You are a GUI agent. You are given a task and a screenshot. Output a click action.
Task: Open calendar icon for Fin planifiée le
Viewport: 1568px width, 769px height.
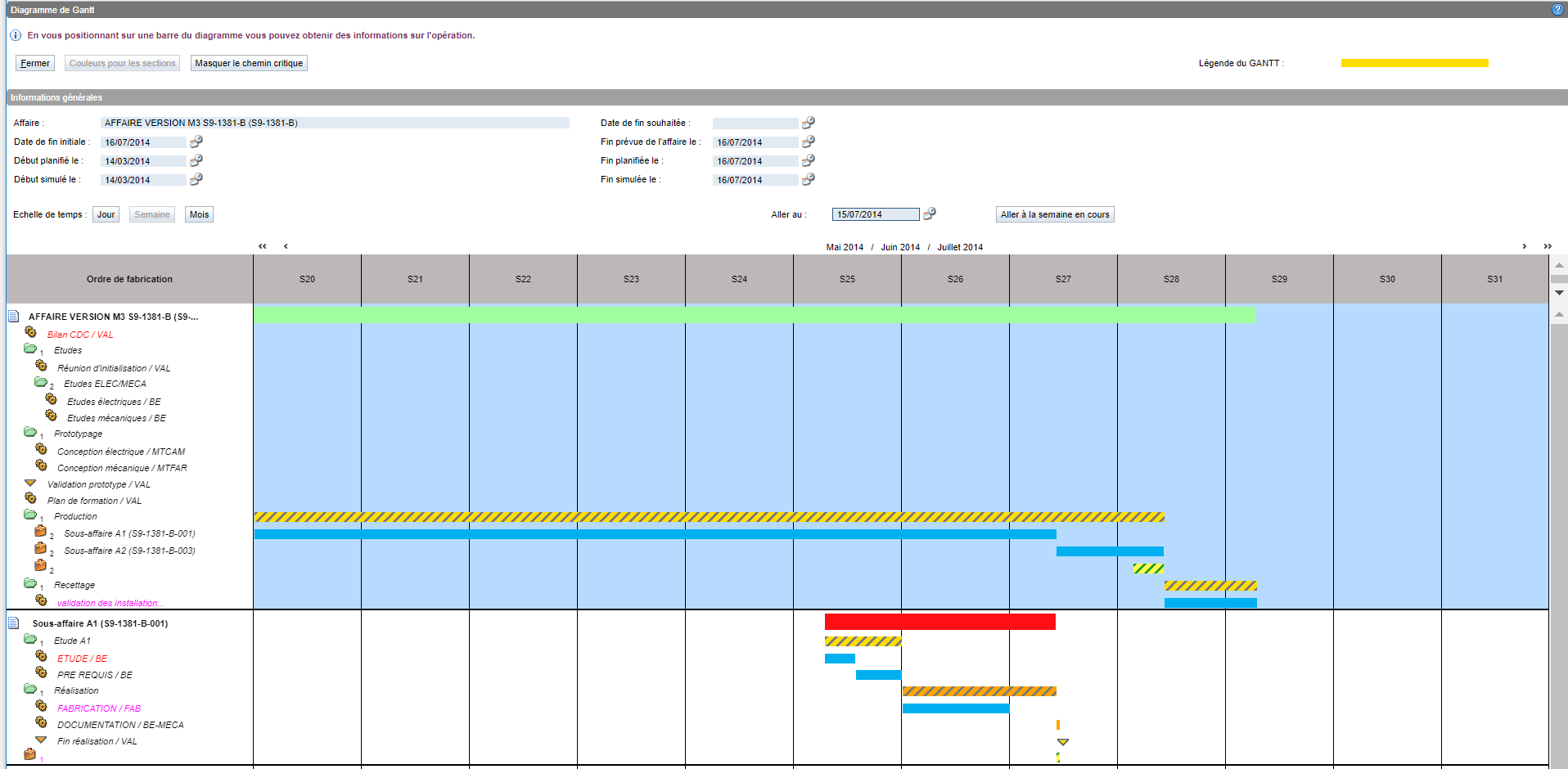(x=809, y=160)
